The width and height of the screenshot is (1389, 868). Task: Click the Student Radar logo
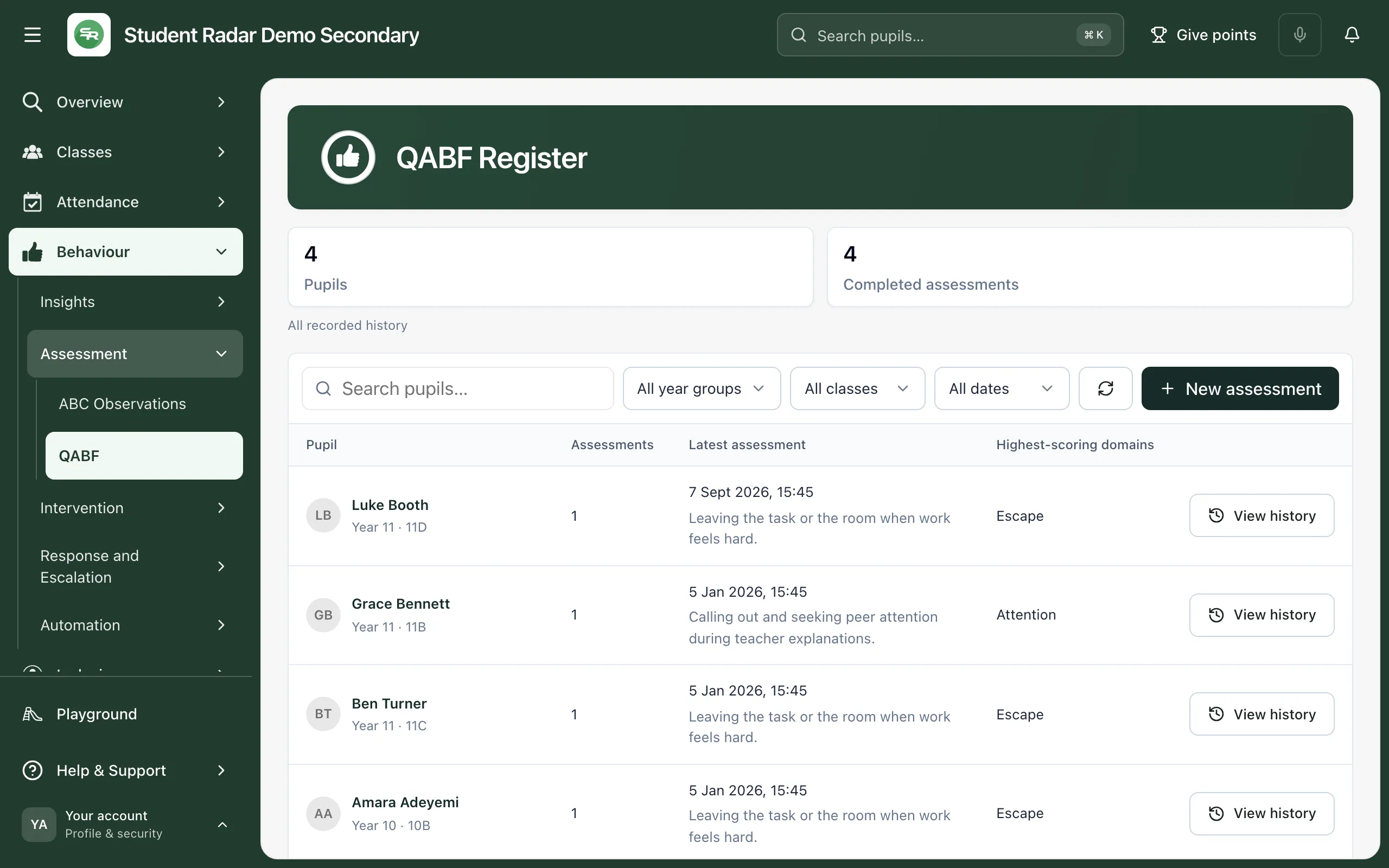pyautogui.click(x=89, y=35)
